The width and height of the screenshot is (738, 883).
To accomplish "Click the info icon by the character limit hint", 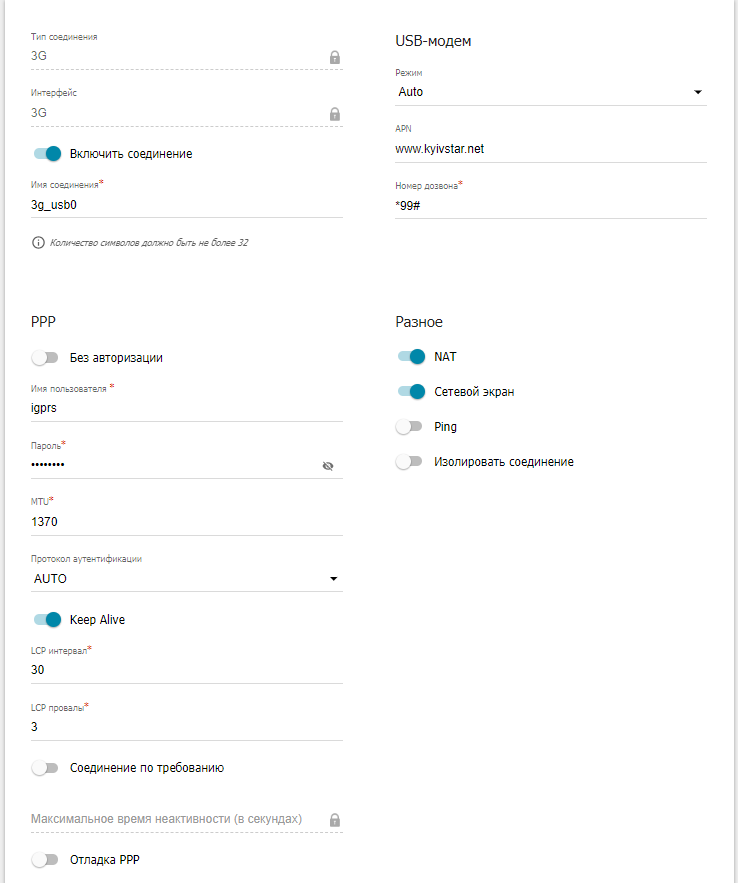I will tap(39, 243).
